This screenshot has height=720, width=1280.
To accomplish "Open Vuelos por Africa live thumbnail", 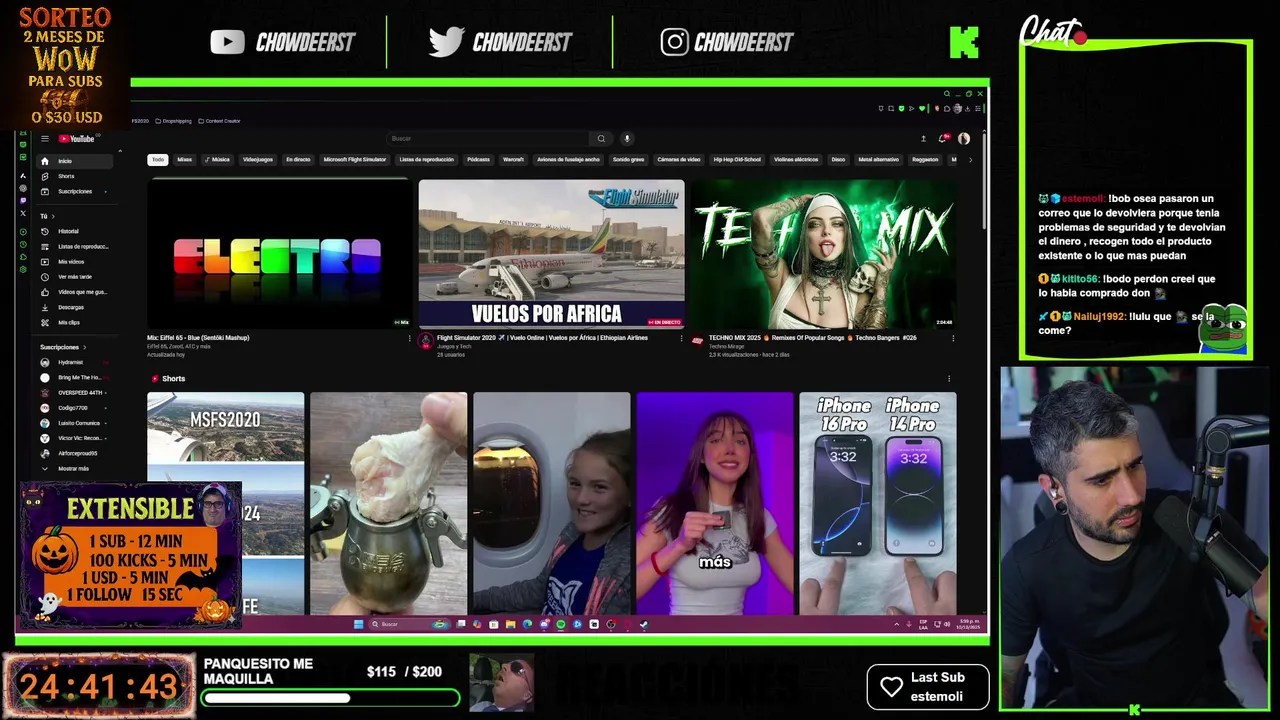I will click(x=551, y=254).
